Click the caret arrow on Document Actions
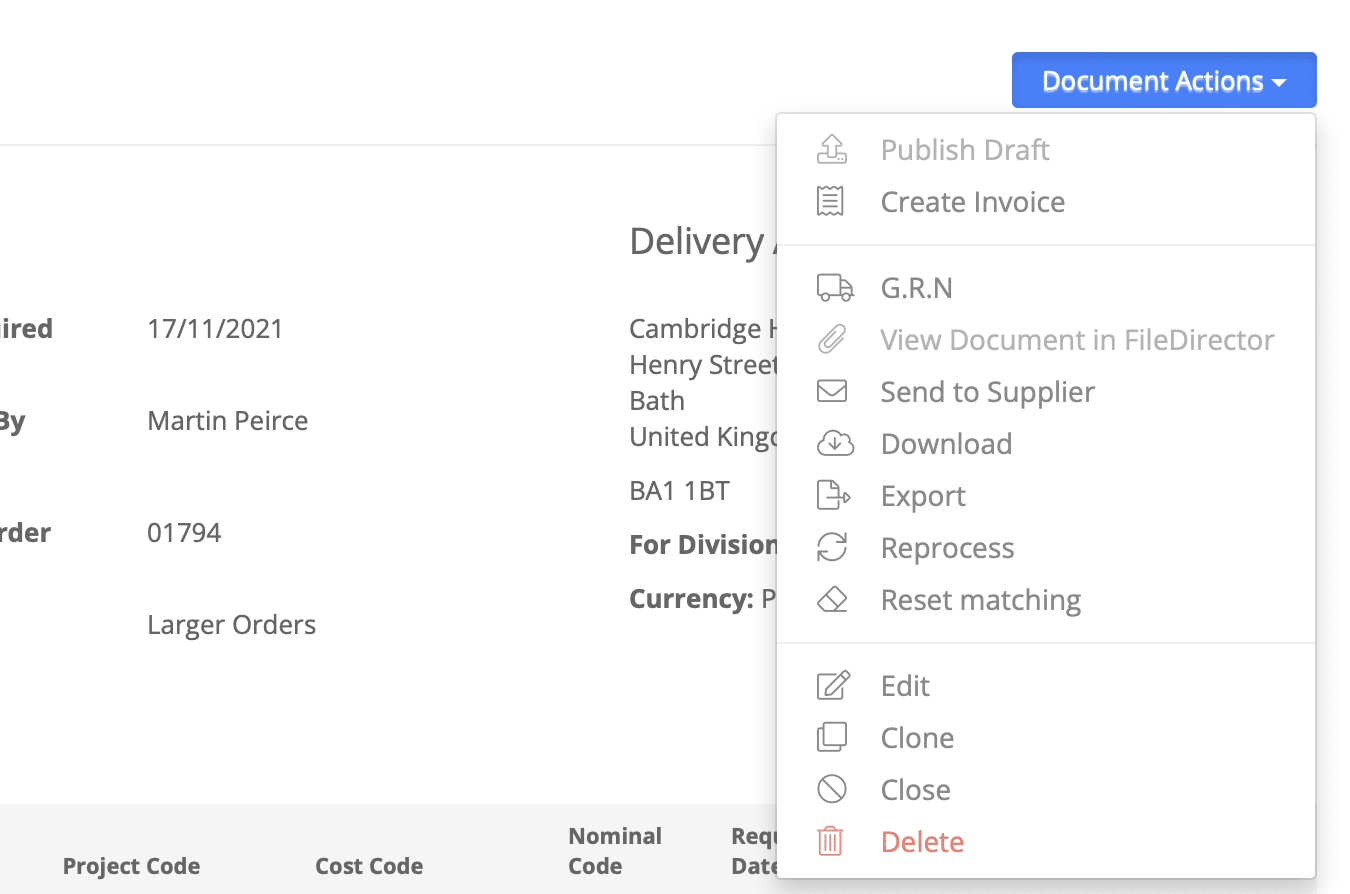The height and width of the screenshot is (894, 1350). tap(1279, 83)
